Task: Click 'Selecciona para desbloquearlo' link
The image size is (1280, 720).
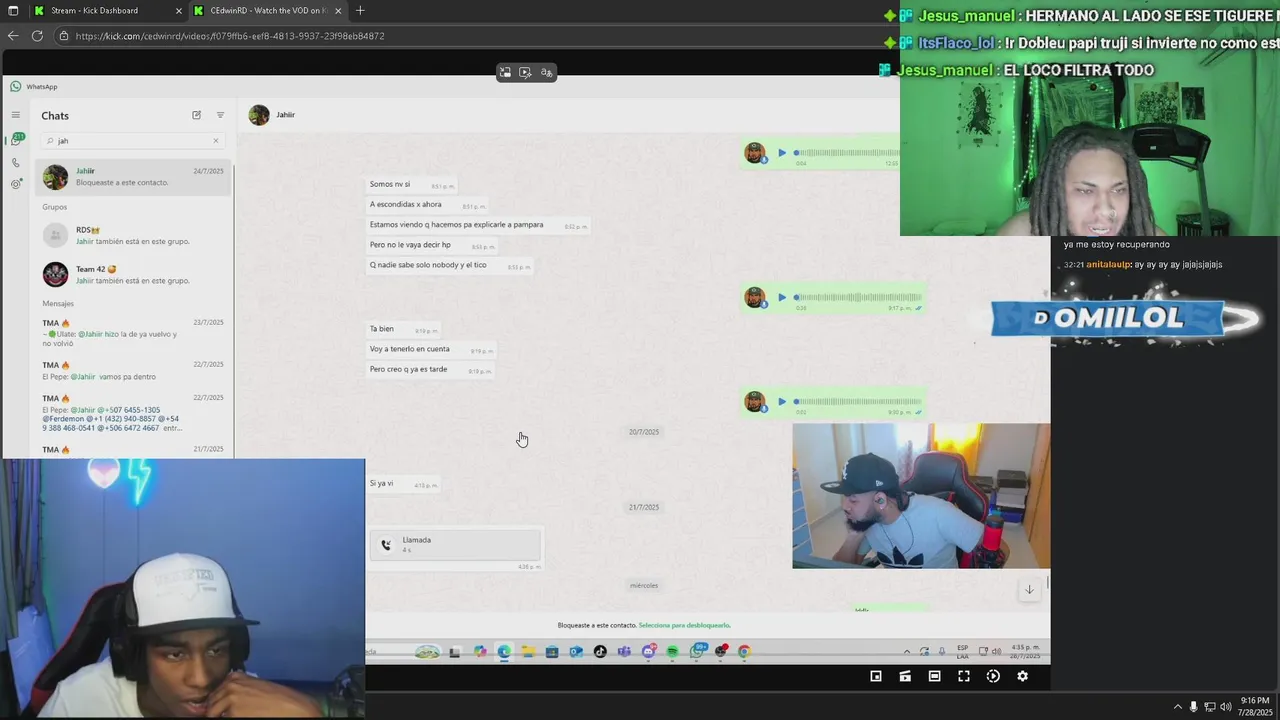Action: coord(684,625)
